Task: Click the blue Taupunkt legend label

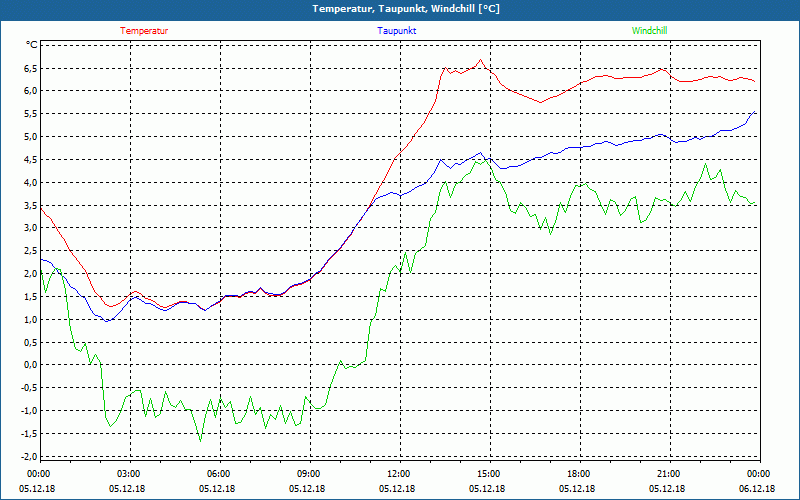Action: point(396,31)
